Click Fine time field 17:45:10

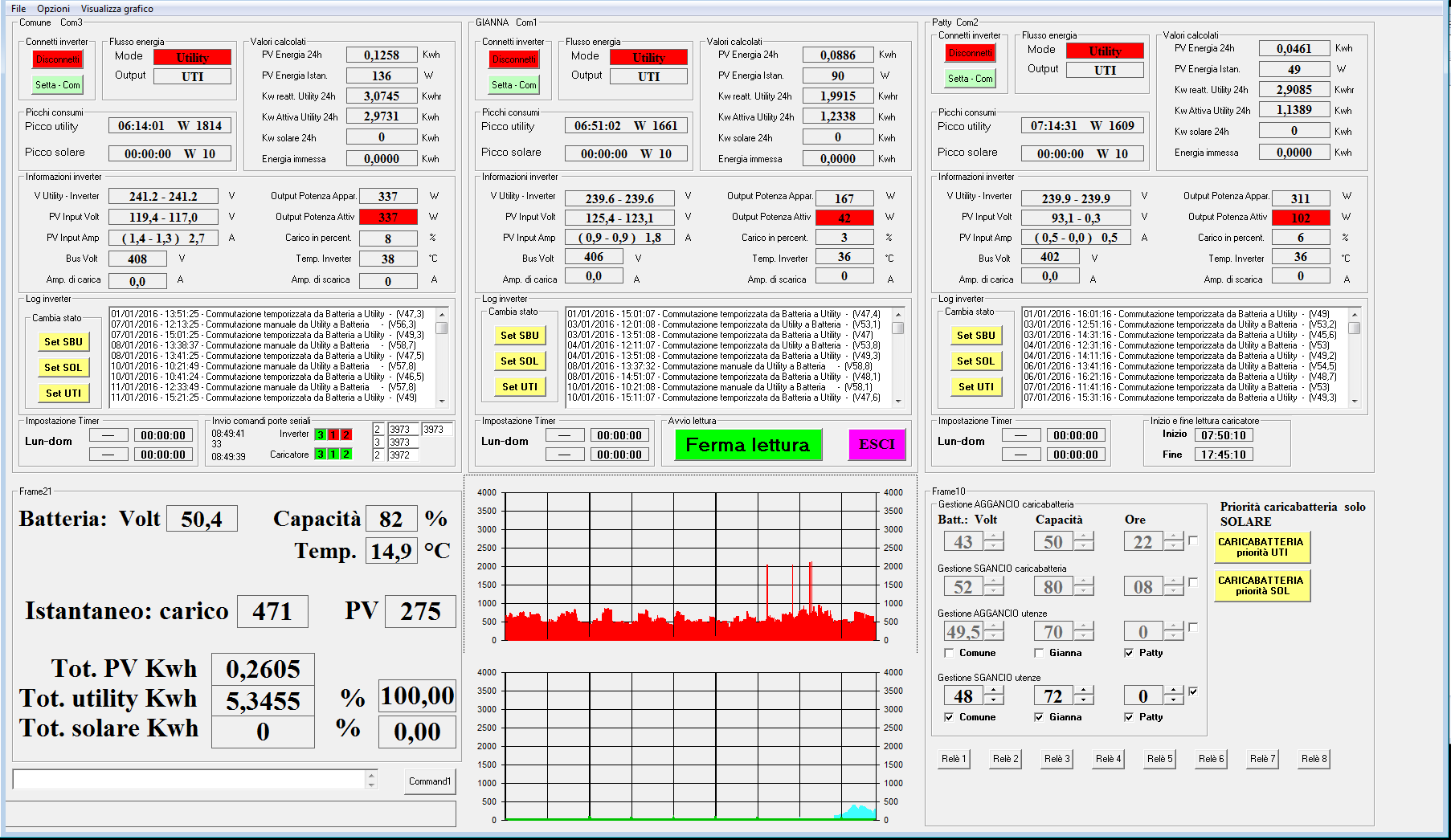click(1224, 455)
